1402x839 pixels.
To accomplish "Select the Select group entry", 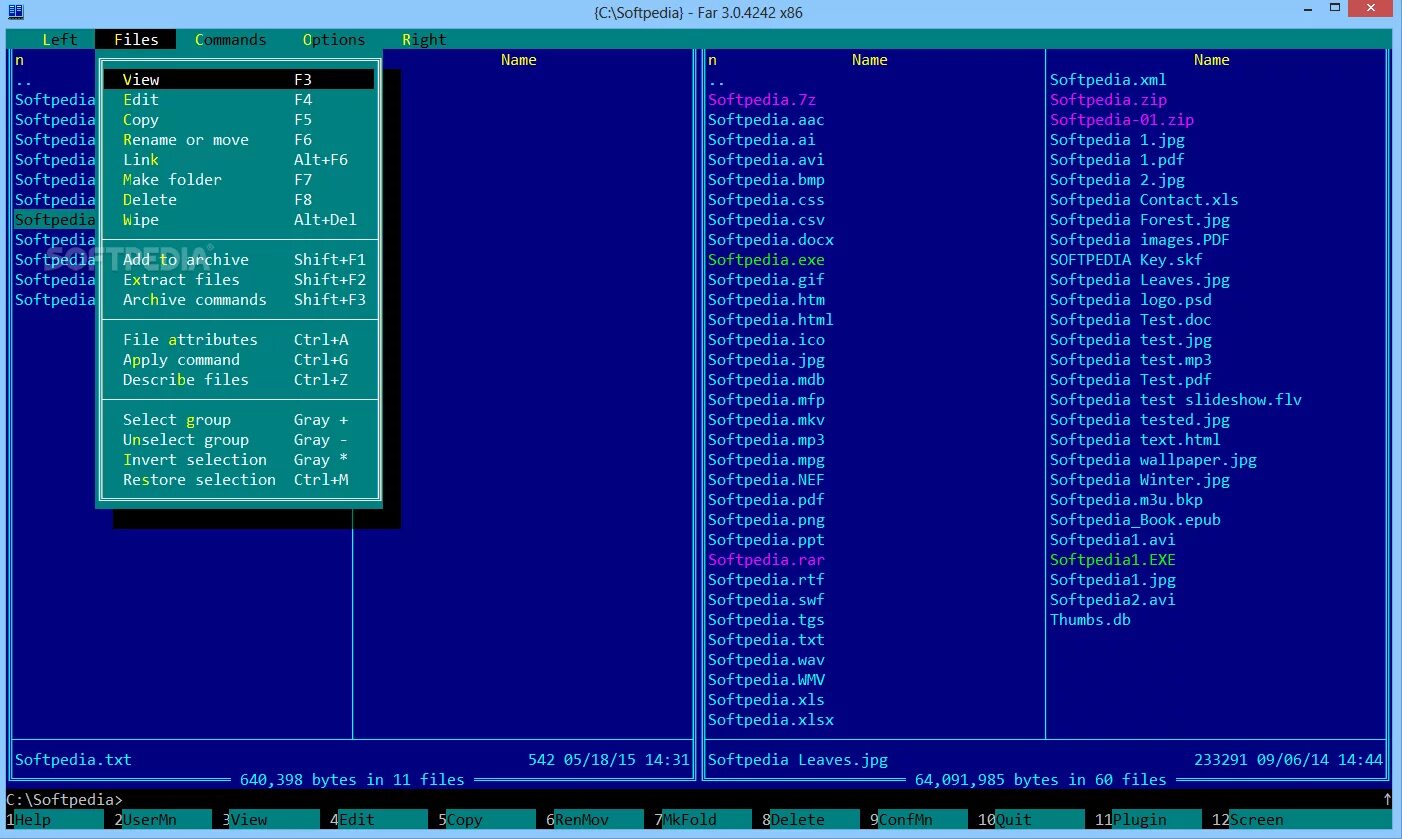I will (x=239, y=420).
